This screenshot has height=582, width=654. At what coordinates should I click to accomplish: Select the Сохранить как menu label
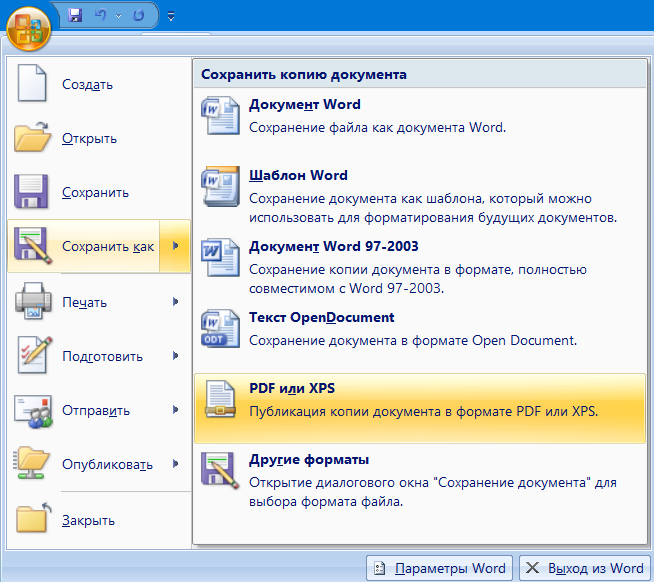108,247
